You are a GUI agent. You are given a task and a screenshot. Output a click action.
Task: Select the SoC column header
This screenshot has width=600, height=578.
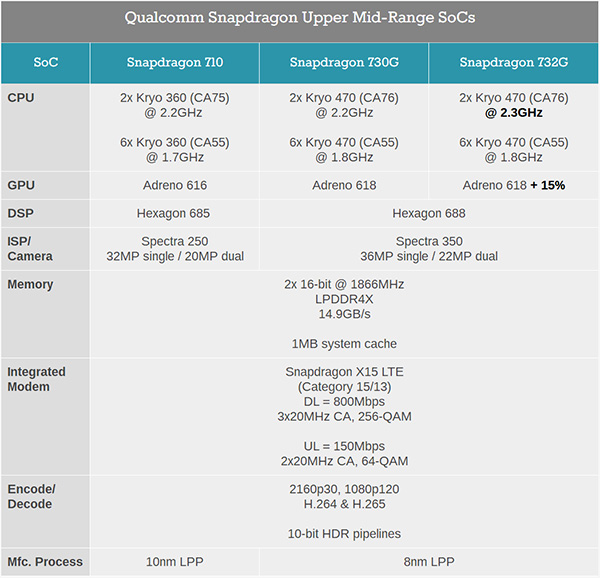point(45,63)
